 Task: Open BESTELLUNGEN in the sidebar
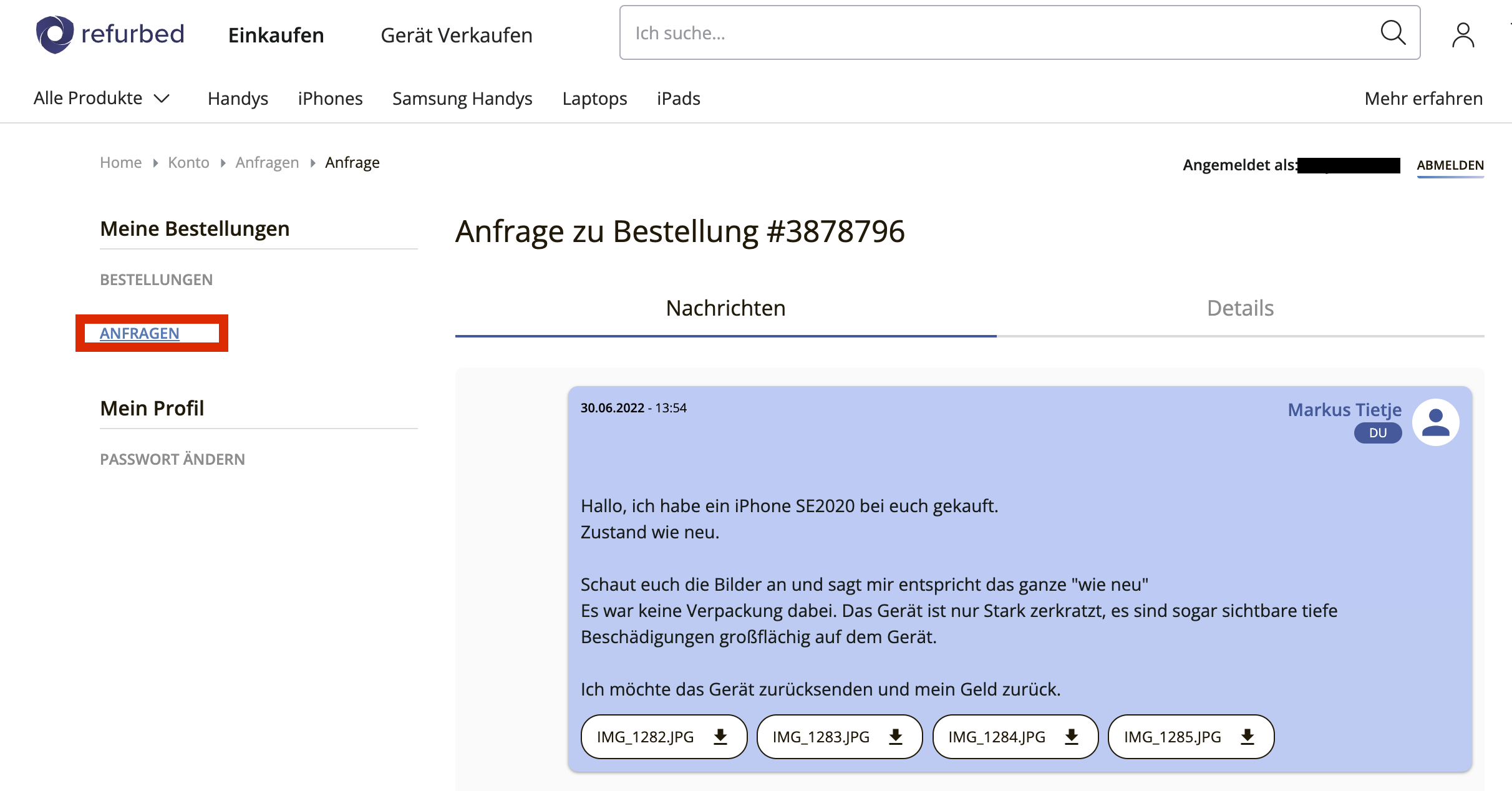(x=157, y=280)
